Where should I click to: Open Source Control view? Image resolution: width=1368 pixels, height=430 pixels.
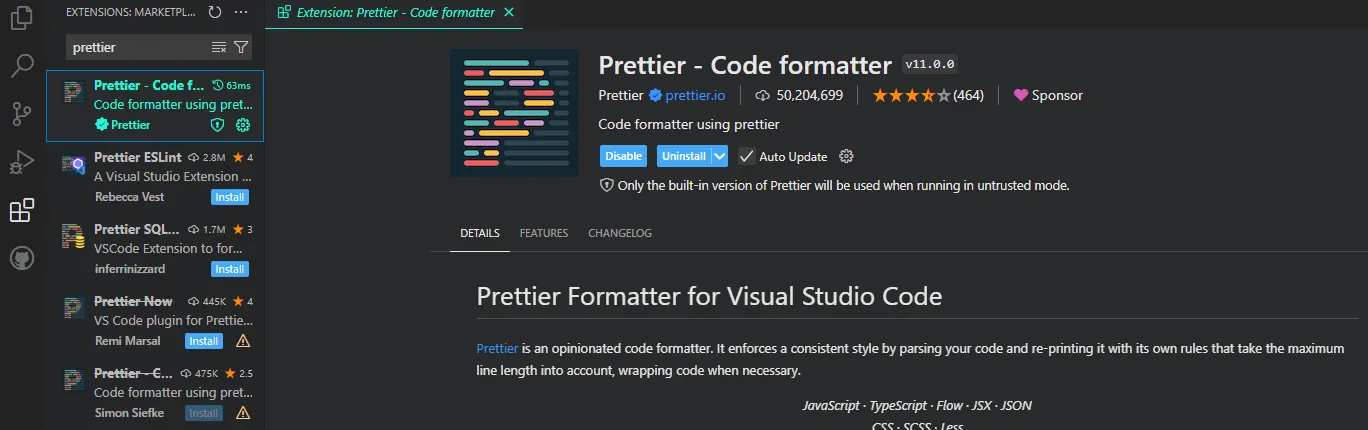coord(22,115)
